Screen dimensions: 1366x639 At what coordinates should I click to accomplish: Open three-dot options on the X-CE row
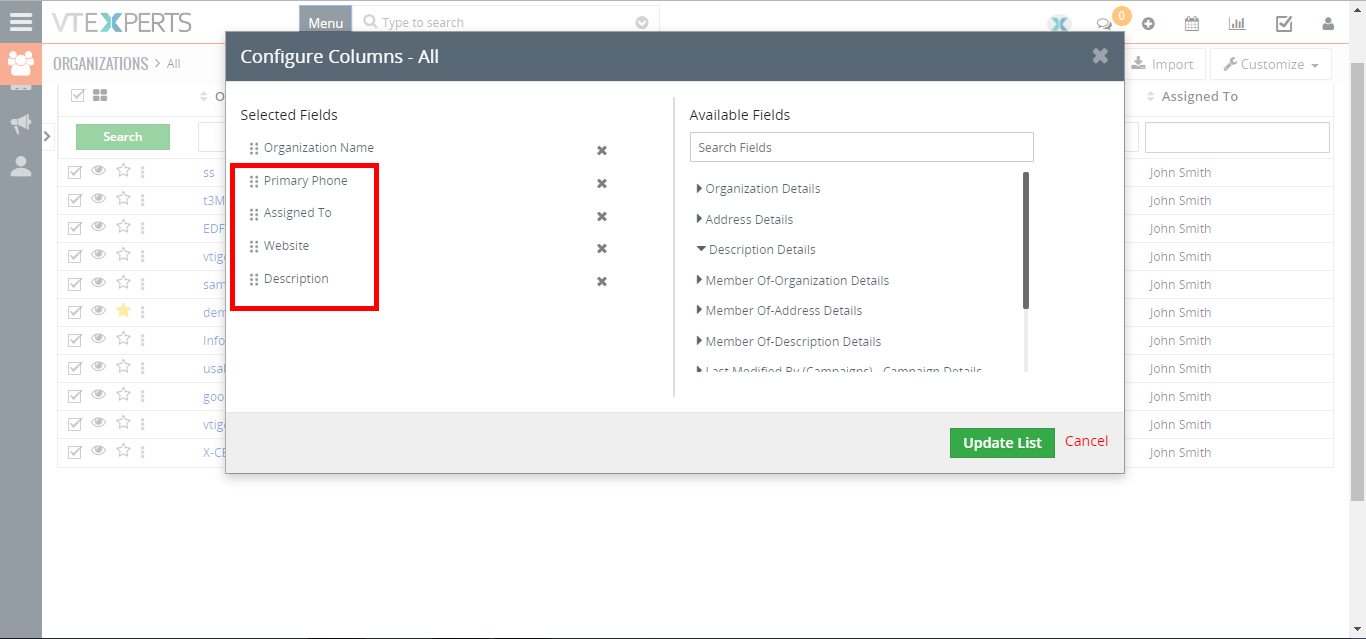point(143,452)
